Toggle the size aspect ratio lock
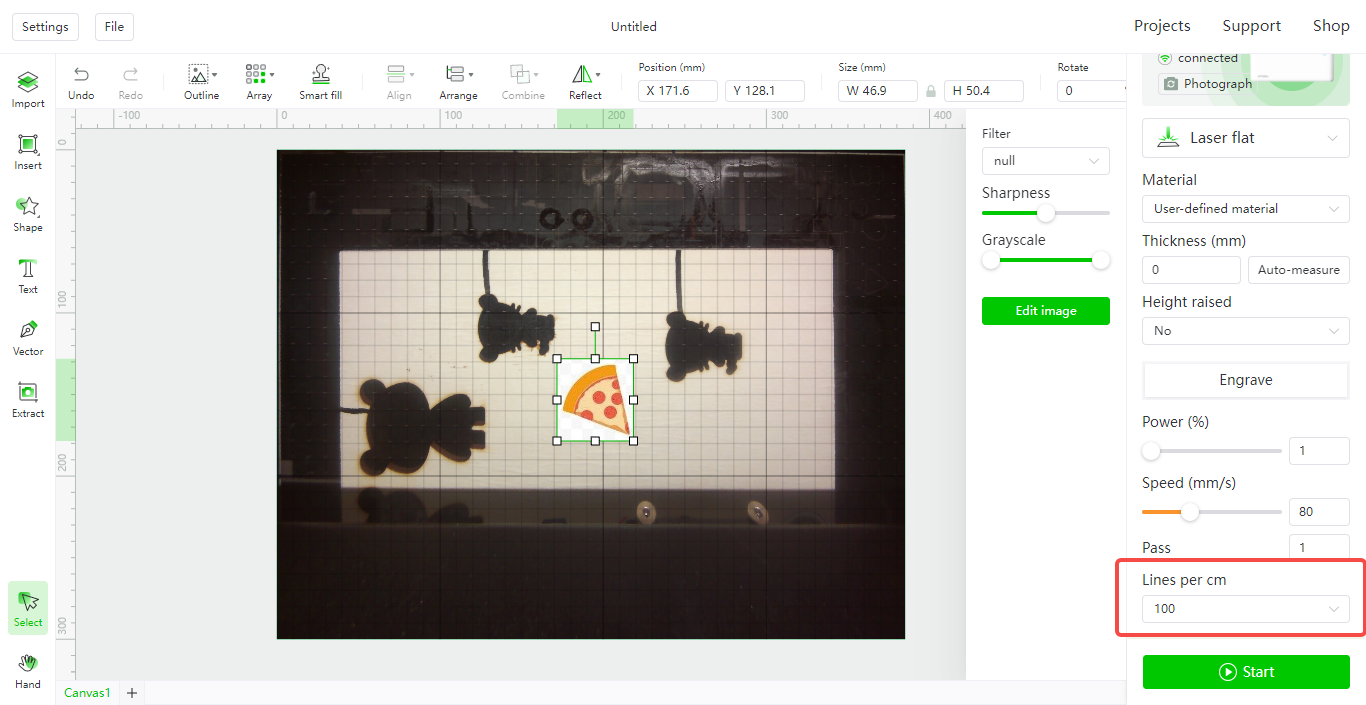 931,91
